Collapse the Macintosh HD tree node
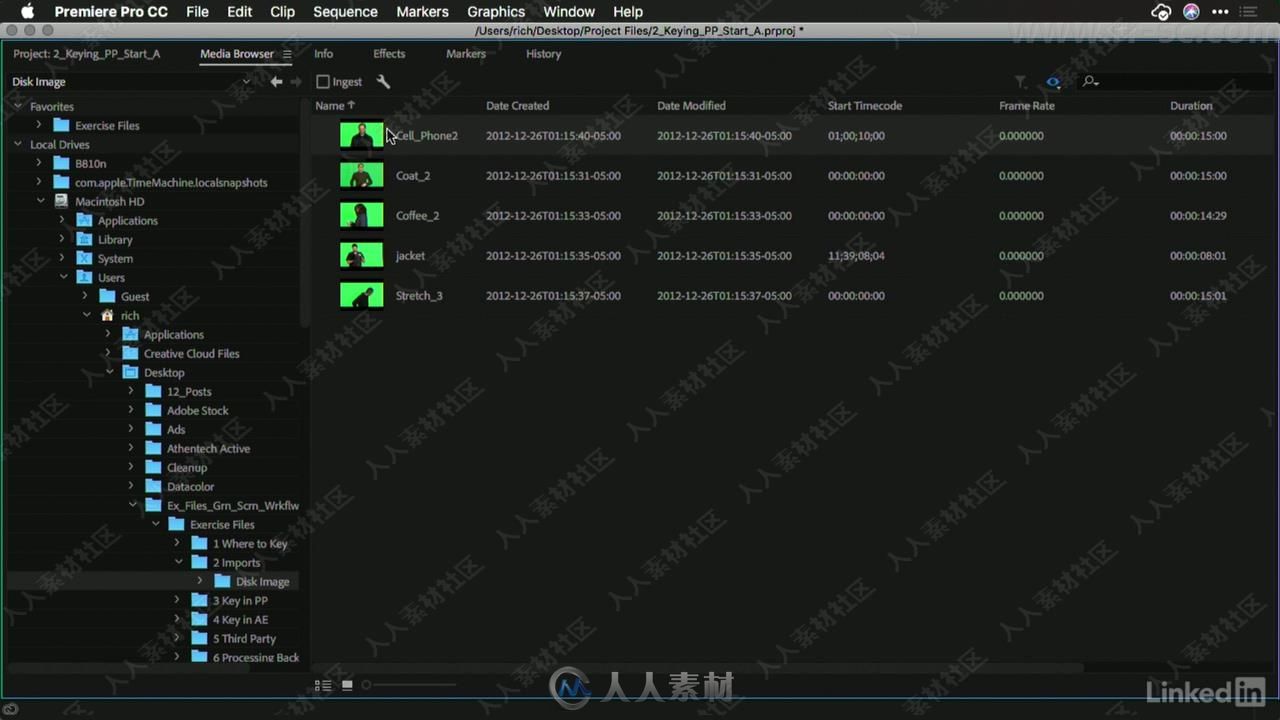The image size is (1280, 720). (40, 201)
